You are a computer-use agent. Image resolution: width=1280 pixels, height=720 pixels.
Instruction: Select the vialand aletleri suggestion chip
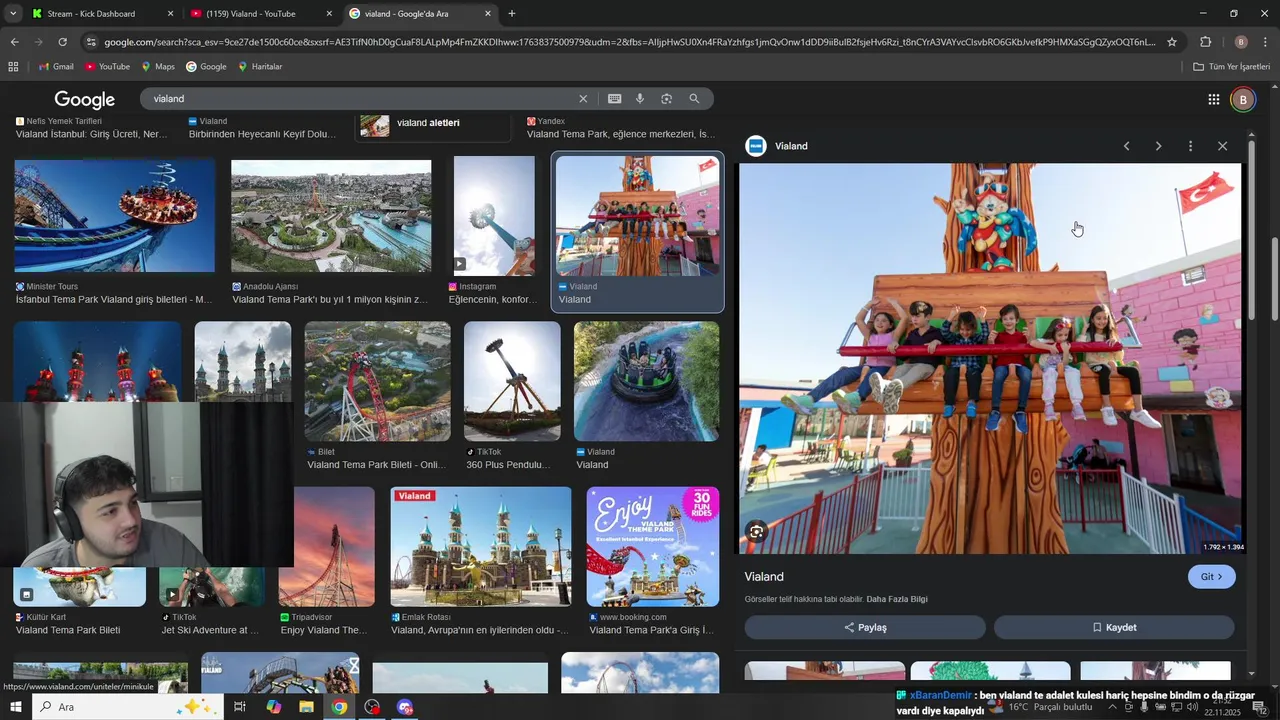pos(432,124)
